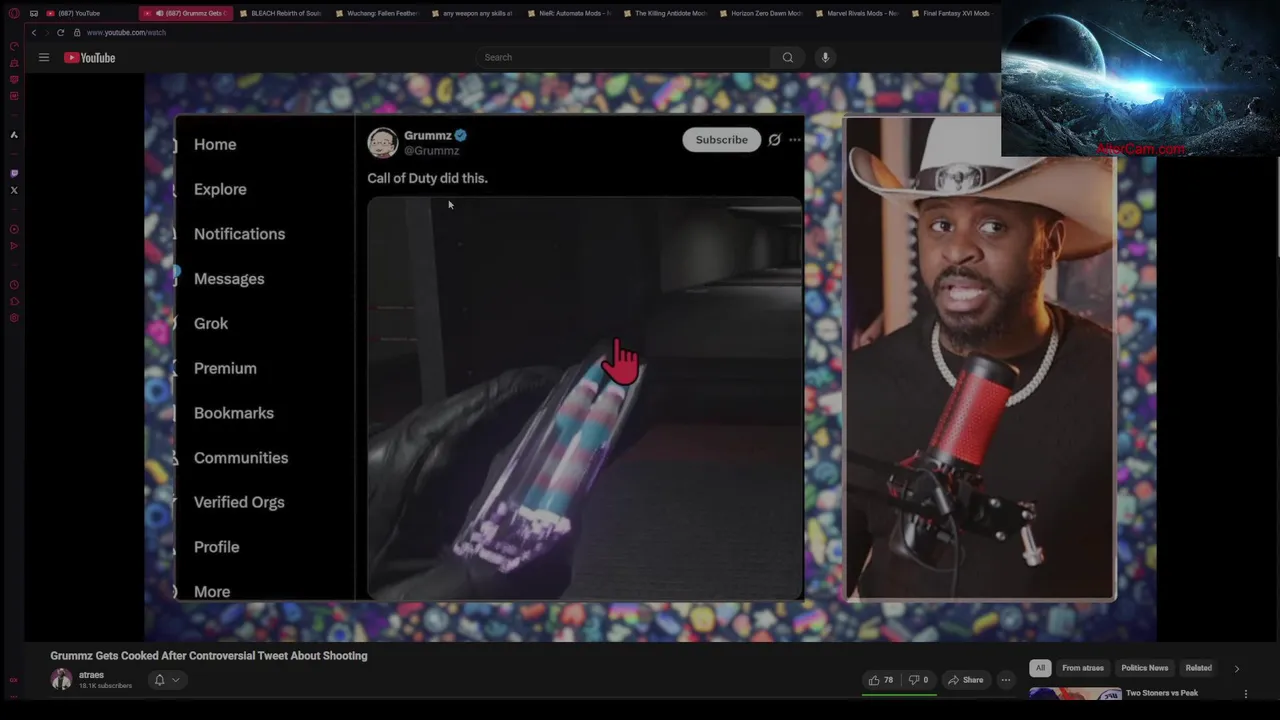This screenshot has width=1280, height=720.
Task: Switch to the BLEACH Rebirth of Souls tab
Action: pos(280,13)
